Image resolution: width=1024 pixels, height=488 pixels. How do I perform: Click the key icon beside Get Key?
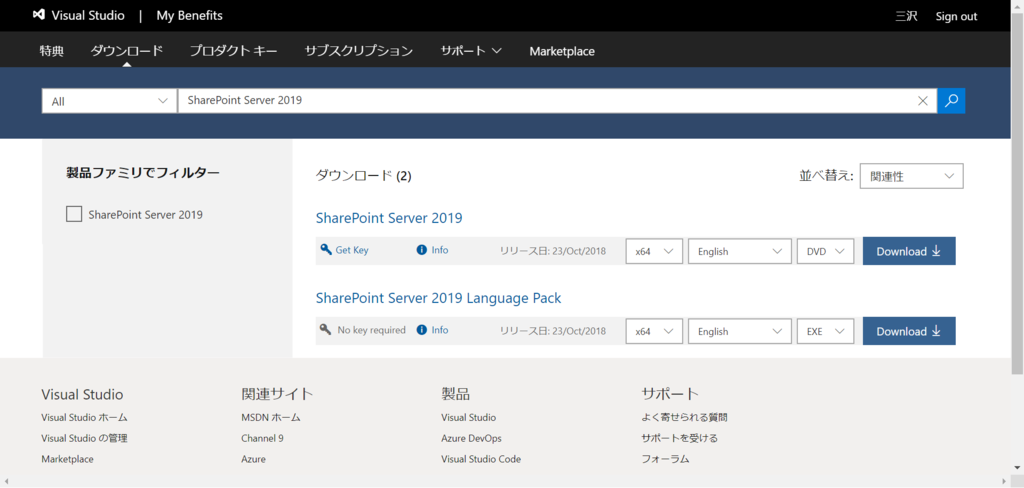[326, 250]
